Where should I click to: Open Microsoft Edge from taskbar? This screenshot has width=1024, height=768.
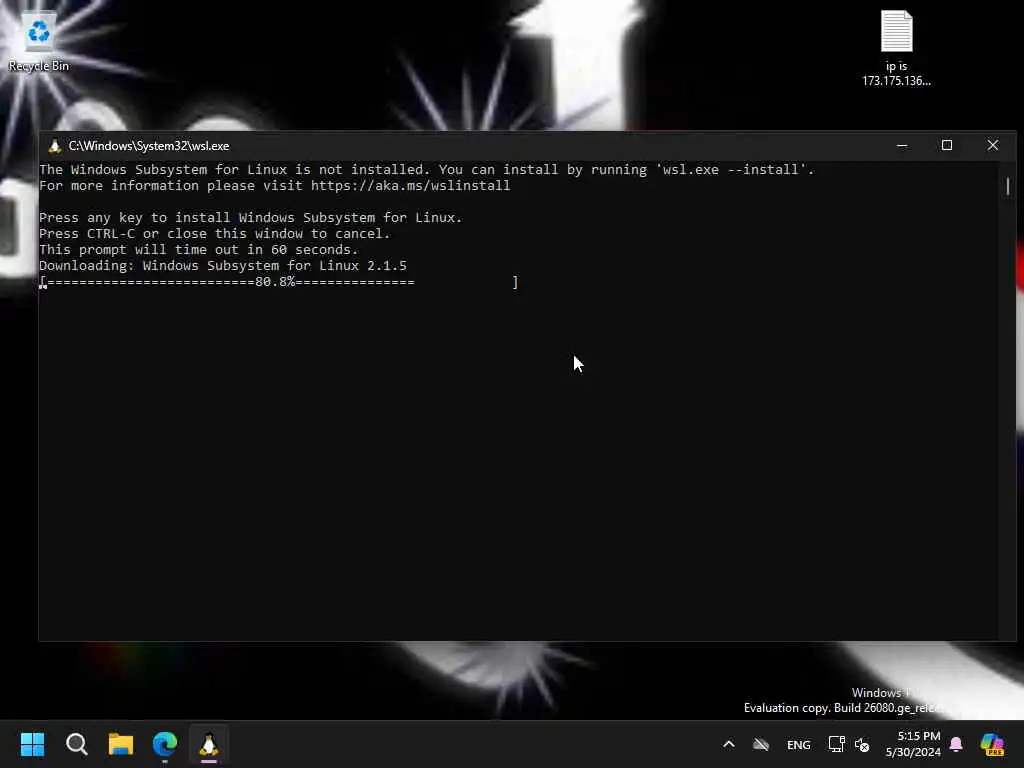coord(165,744)
